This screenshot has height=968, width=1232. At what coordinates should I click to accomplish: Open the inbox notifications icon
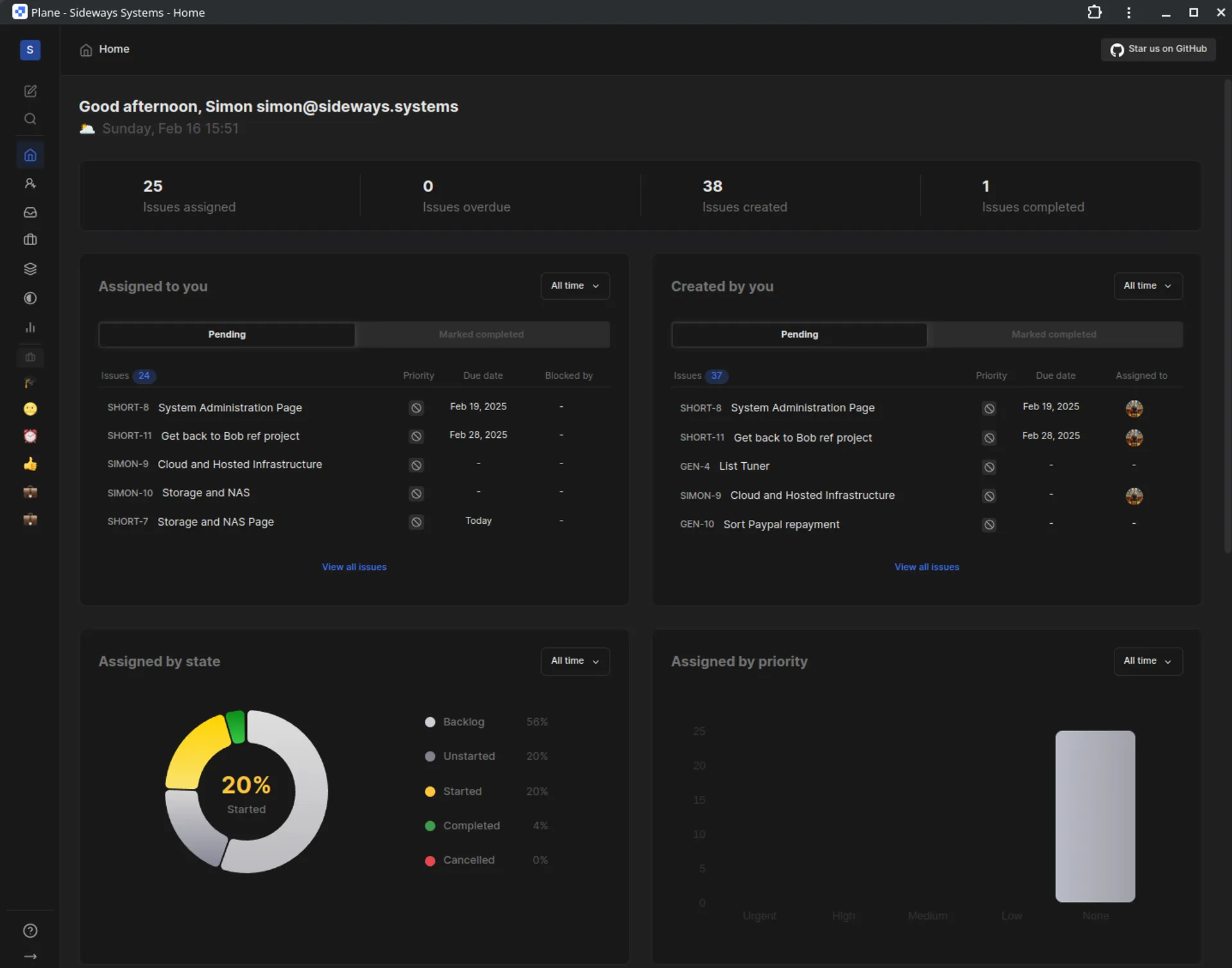(x=30, y=212)
